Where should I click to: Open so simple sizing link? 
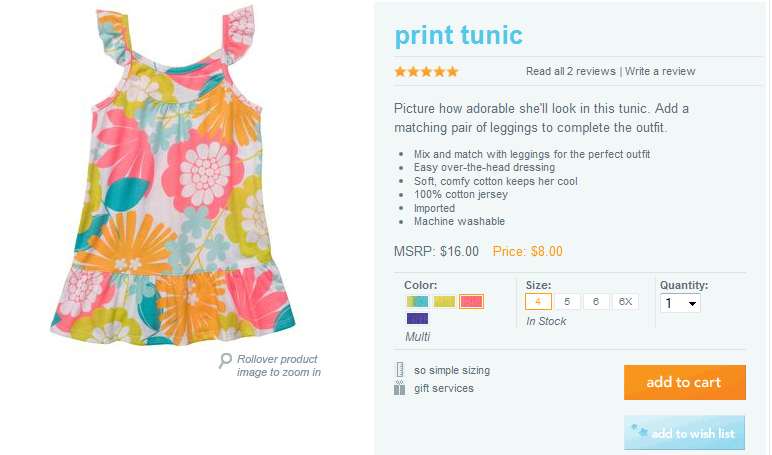(452, 370)
